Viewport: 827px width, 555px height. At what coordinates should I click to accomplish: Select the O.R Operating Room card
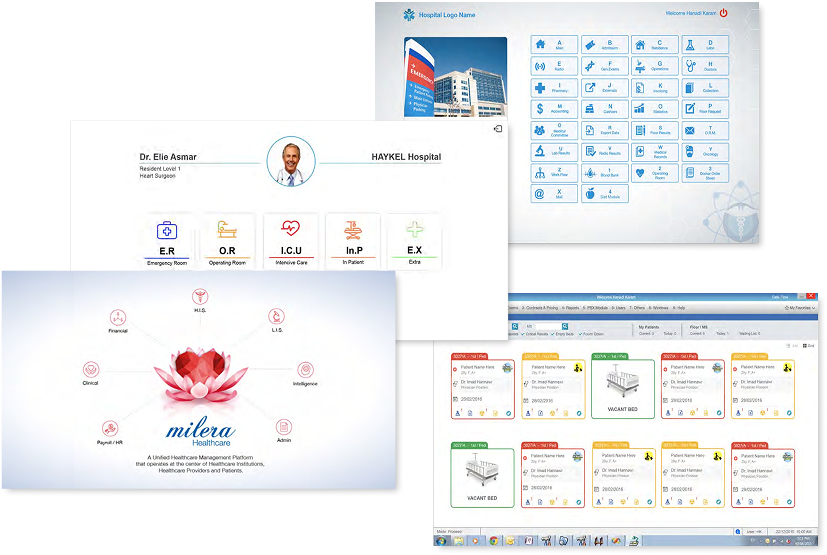tap(227, 242)
